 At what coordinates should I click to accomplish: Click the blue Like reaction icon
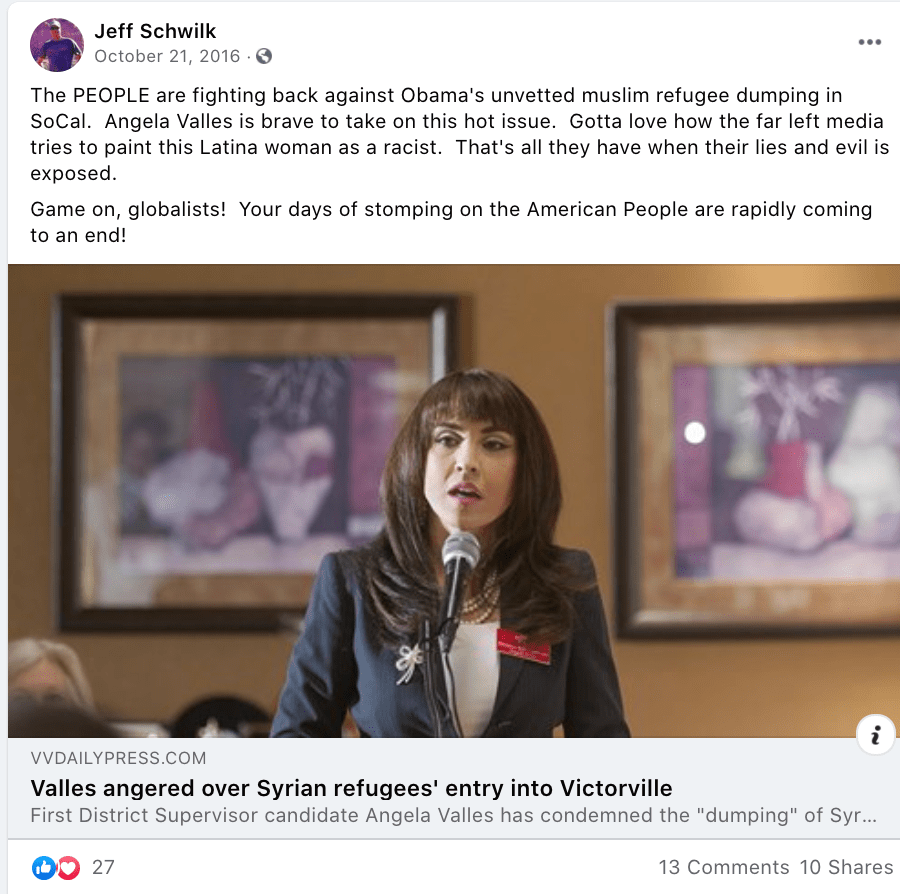[x=44, y=867]
